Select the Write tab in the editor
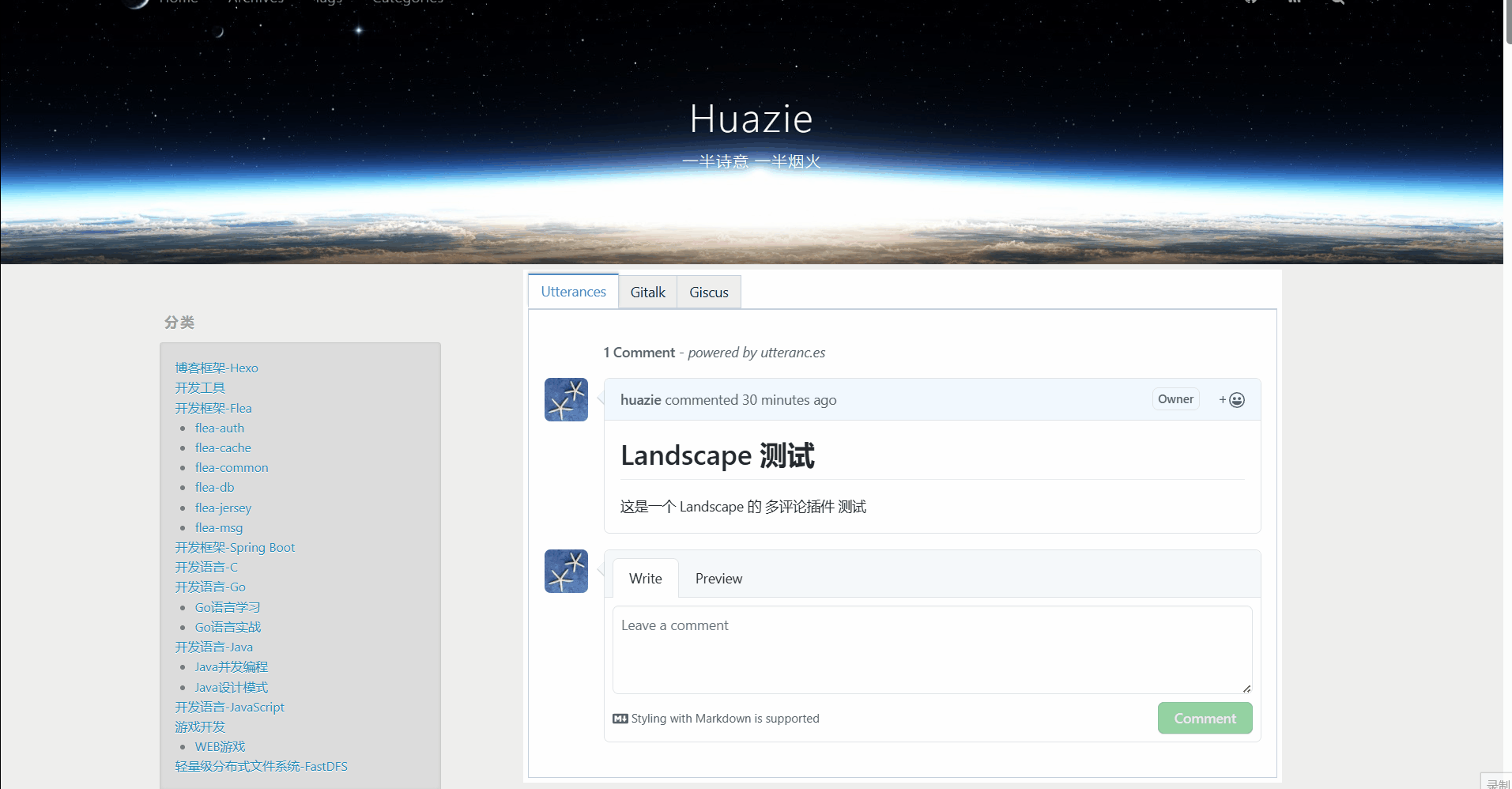 [645, 578]
